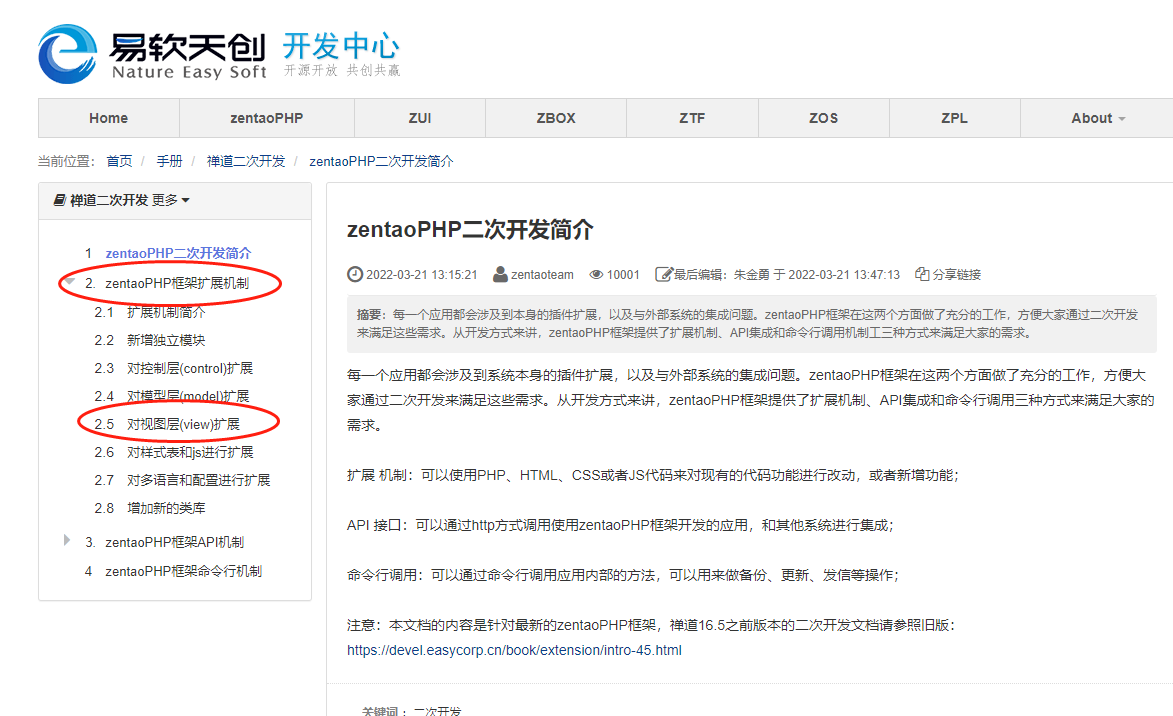The height and width of the screenshot is (716, 1173).
Task: Open section 2.1 扩展机制简介
Action: 165,312
